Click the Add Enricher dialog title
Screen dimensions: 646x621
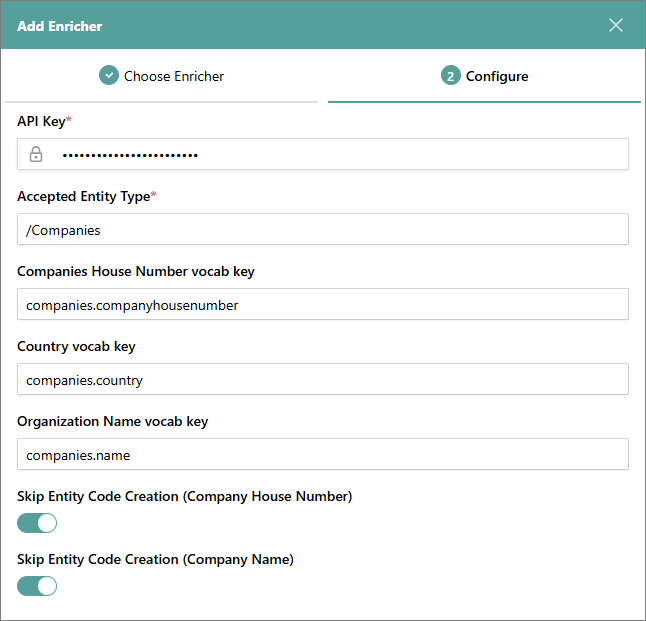[60, 25]
